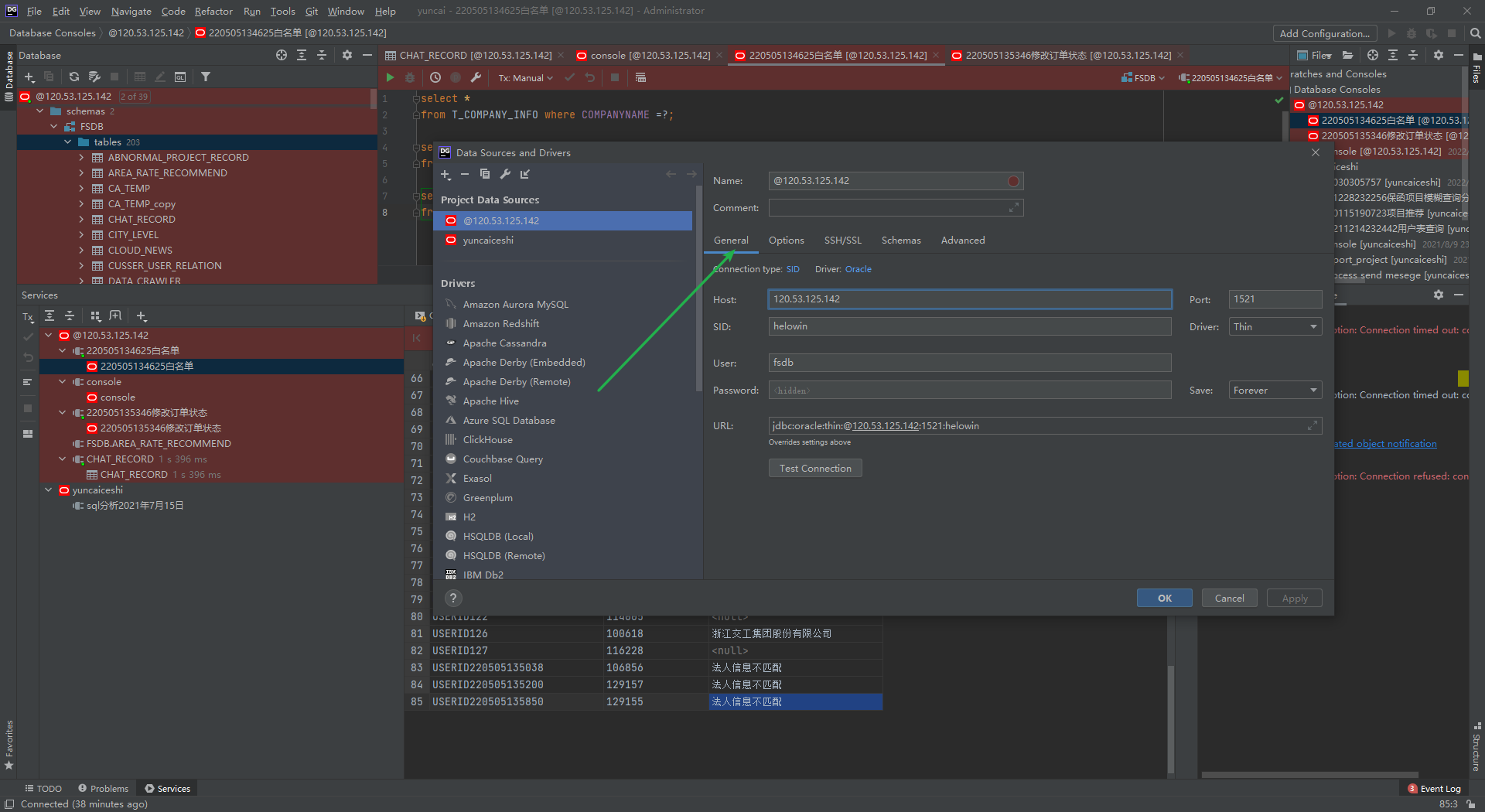1485x812 pixels.
Task: Open the Tx: Manual dropdown
Action: (x=526, y=78)
